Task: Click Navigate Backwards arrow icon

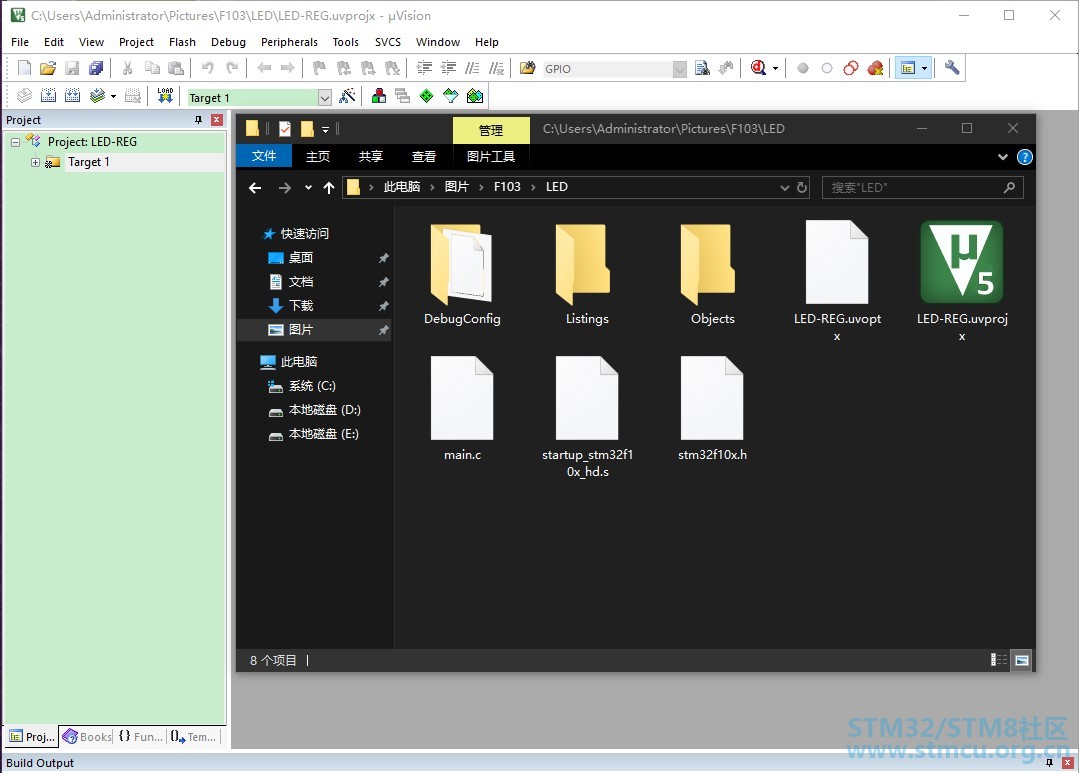Action: point(264,68)
